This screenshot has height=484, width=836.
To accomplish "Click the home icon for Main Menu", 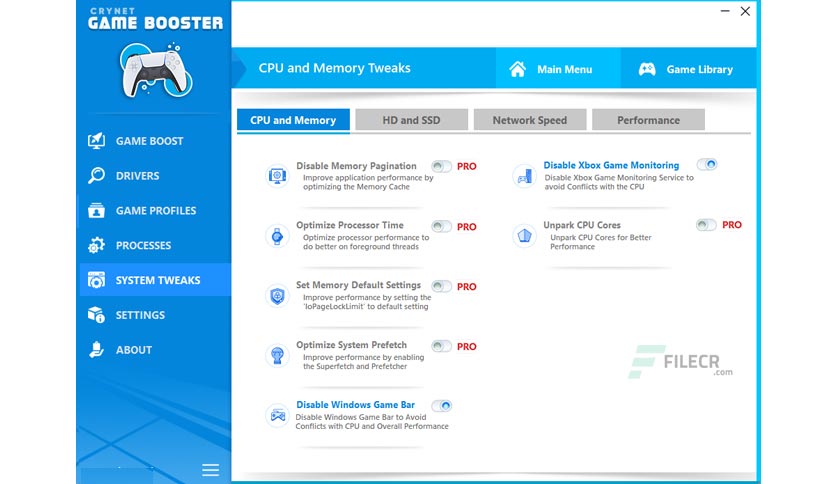I will pyautogui.click(x=517, y=69).
